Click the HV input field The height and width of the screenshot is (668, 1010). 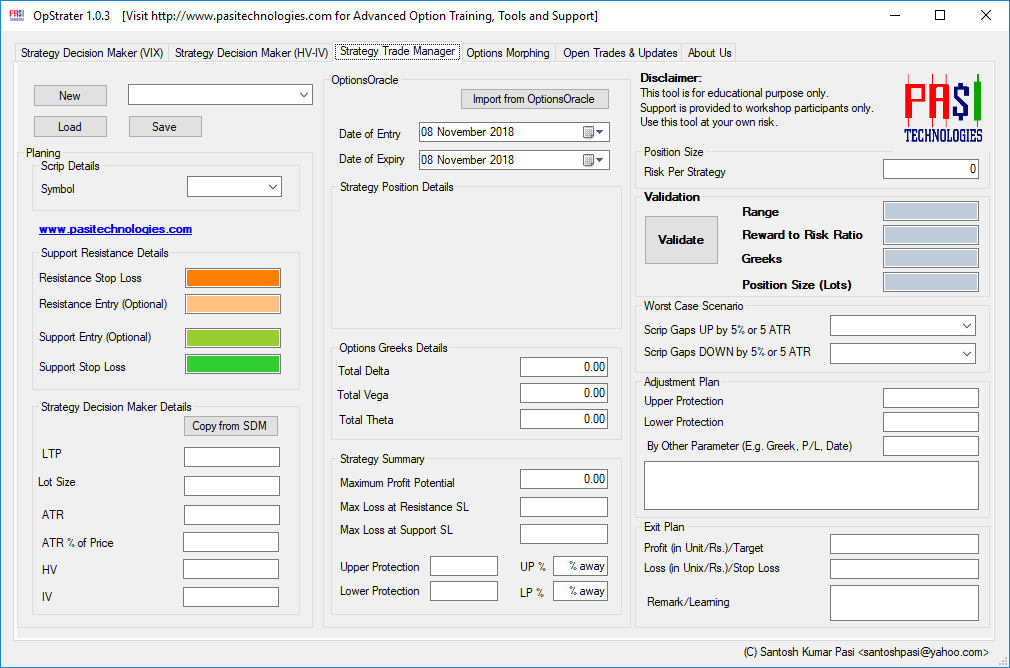coord(231,569)
